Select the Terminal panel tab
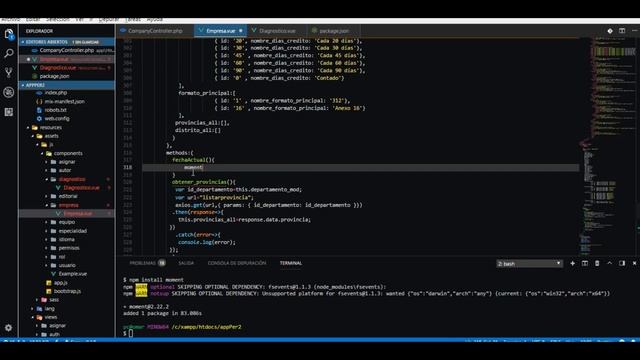The image size is (640, 360). [291, 263]
